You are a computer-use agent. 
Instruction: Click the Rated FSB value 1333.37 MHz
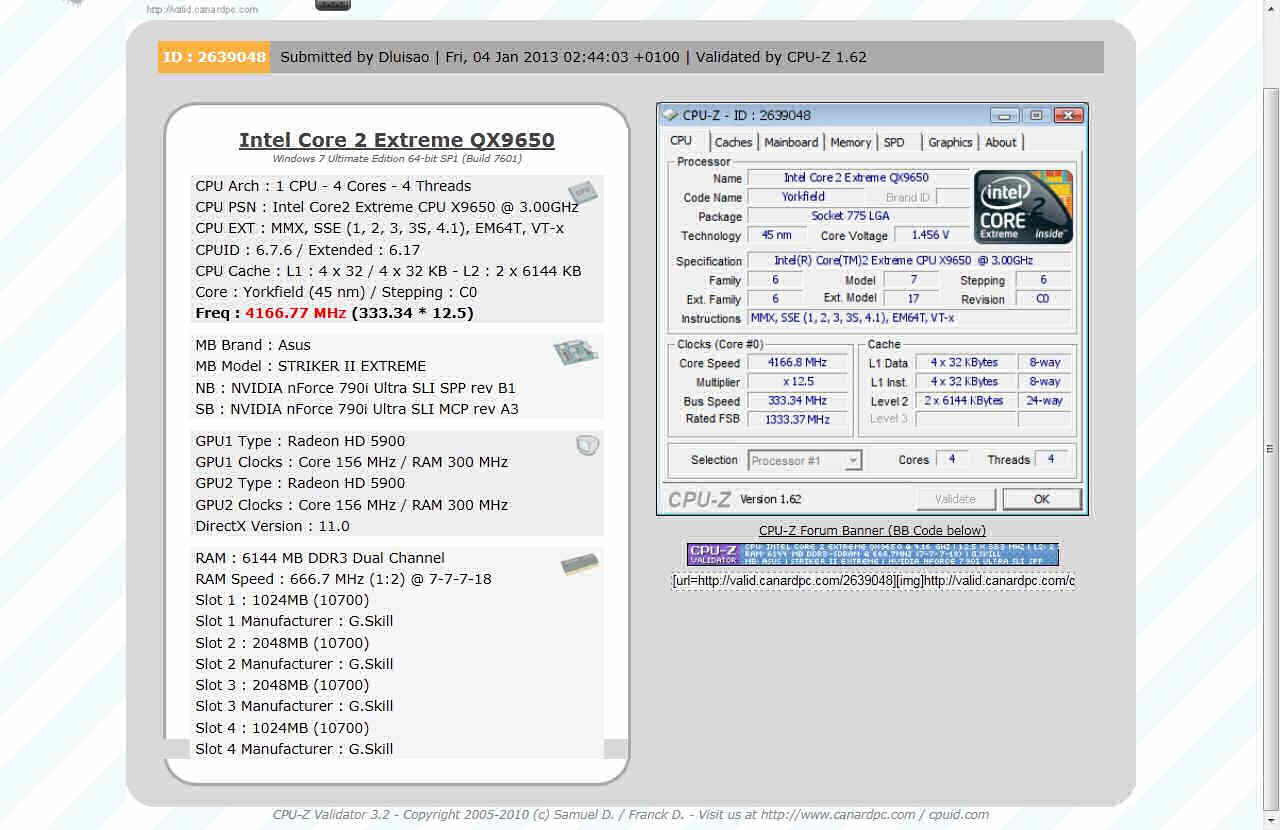click(797, 419)
